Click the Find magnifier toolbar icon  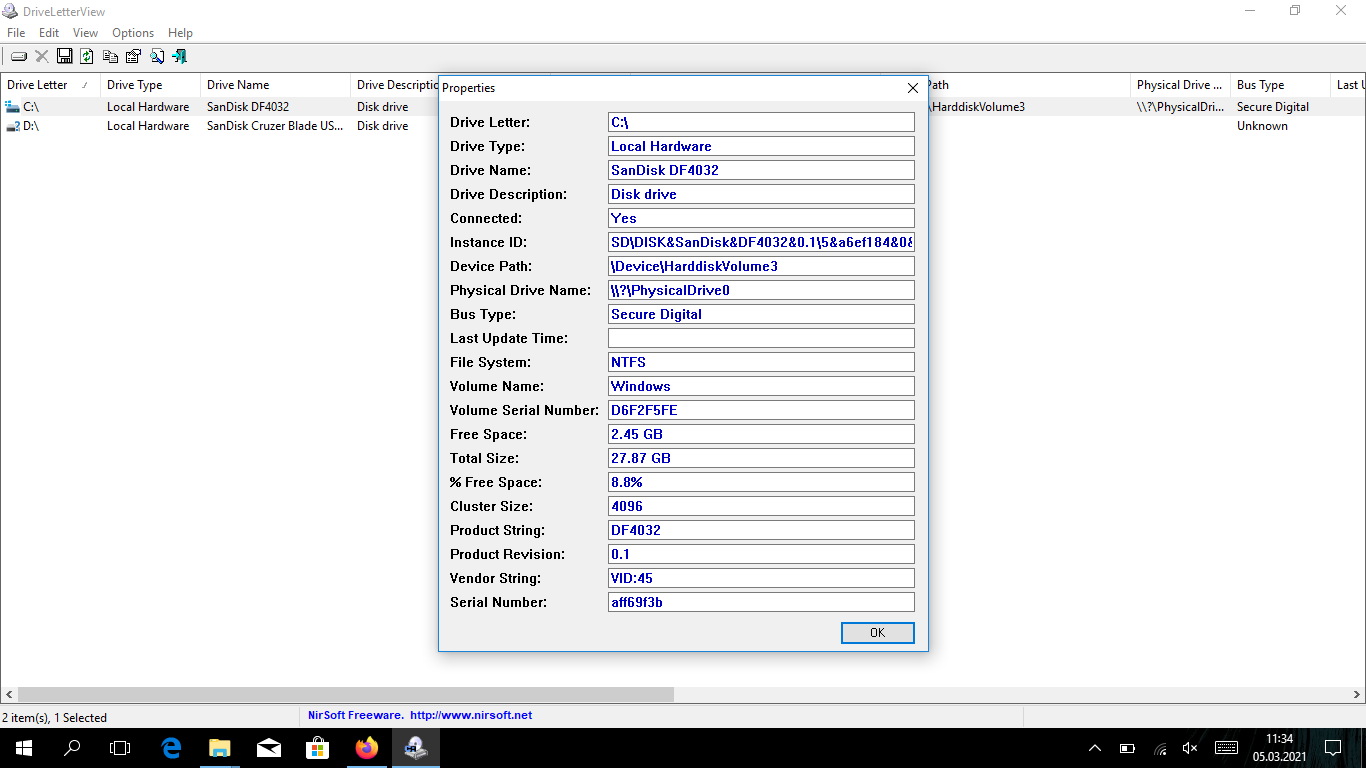[157, 56]
